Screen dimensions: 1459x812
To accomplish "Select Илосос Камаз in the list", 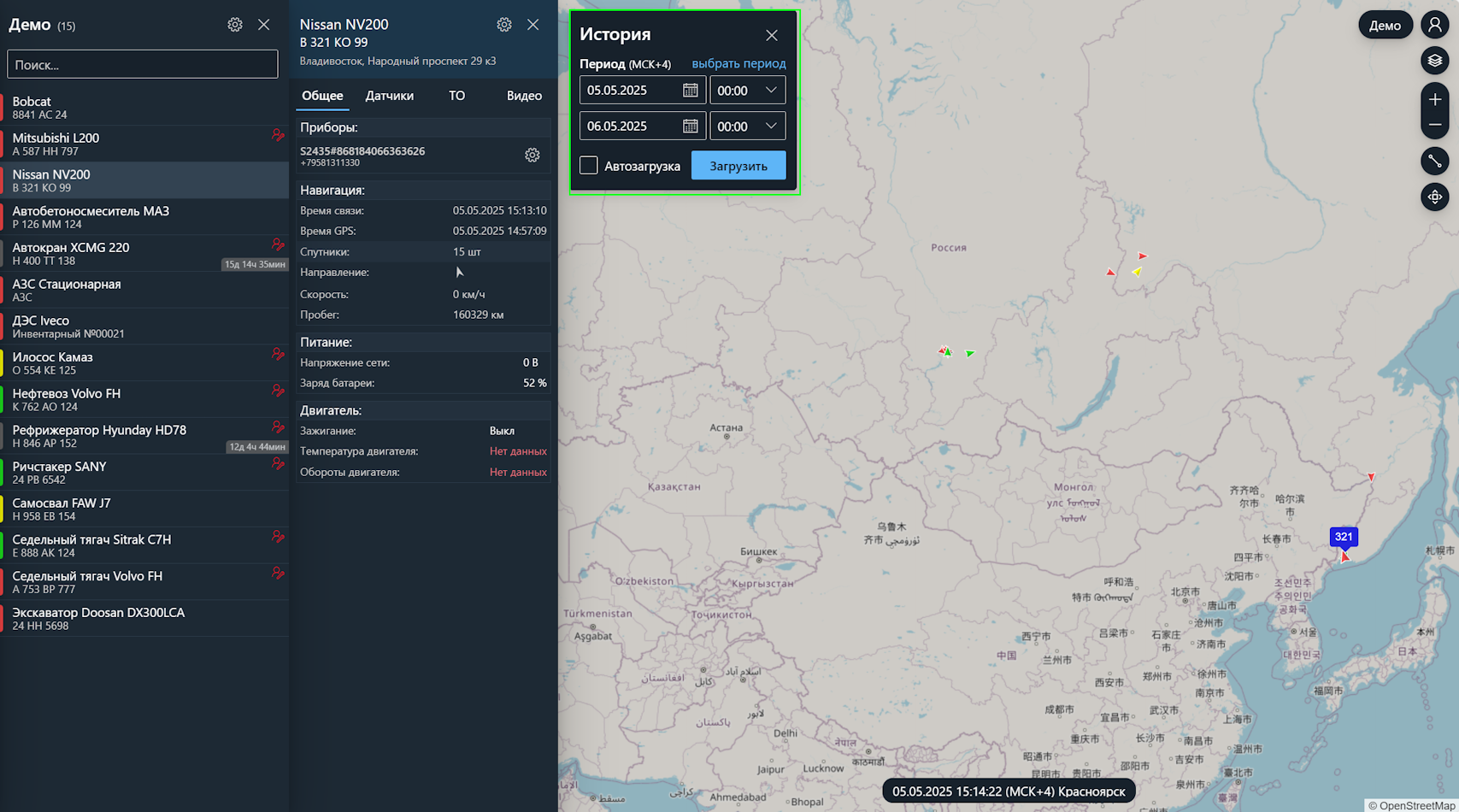I will pyautogui.click(x=144, y=363).
